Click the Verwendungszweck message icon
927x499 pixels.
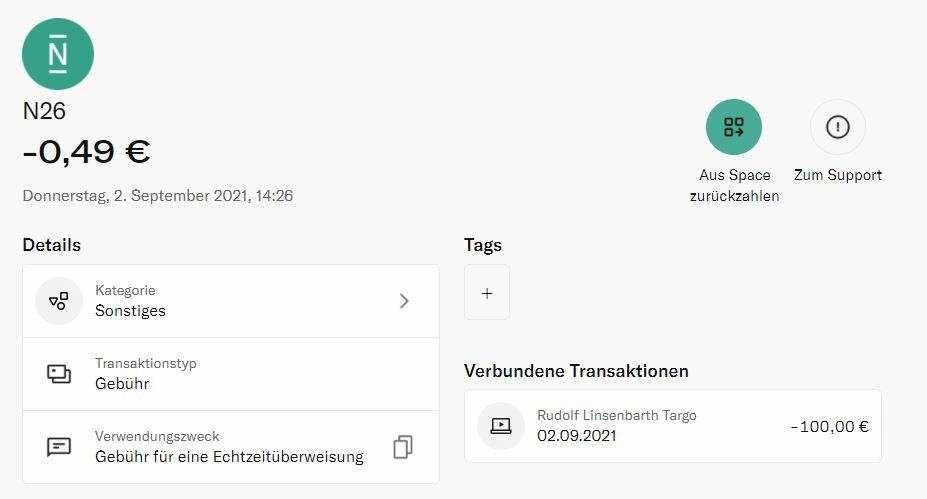click(x=59, y=447)
